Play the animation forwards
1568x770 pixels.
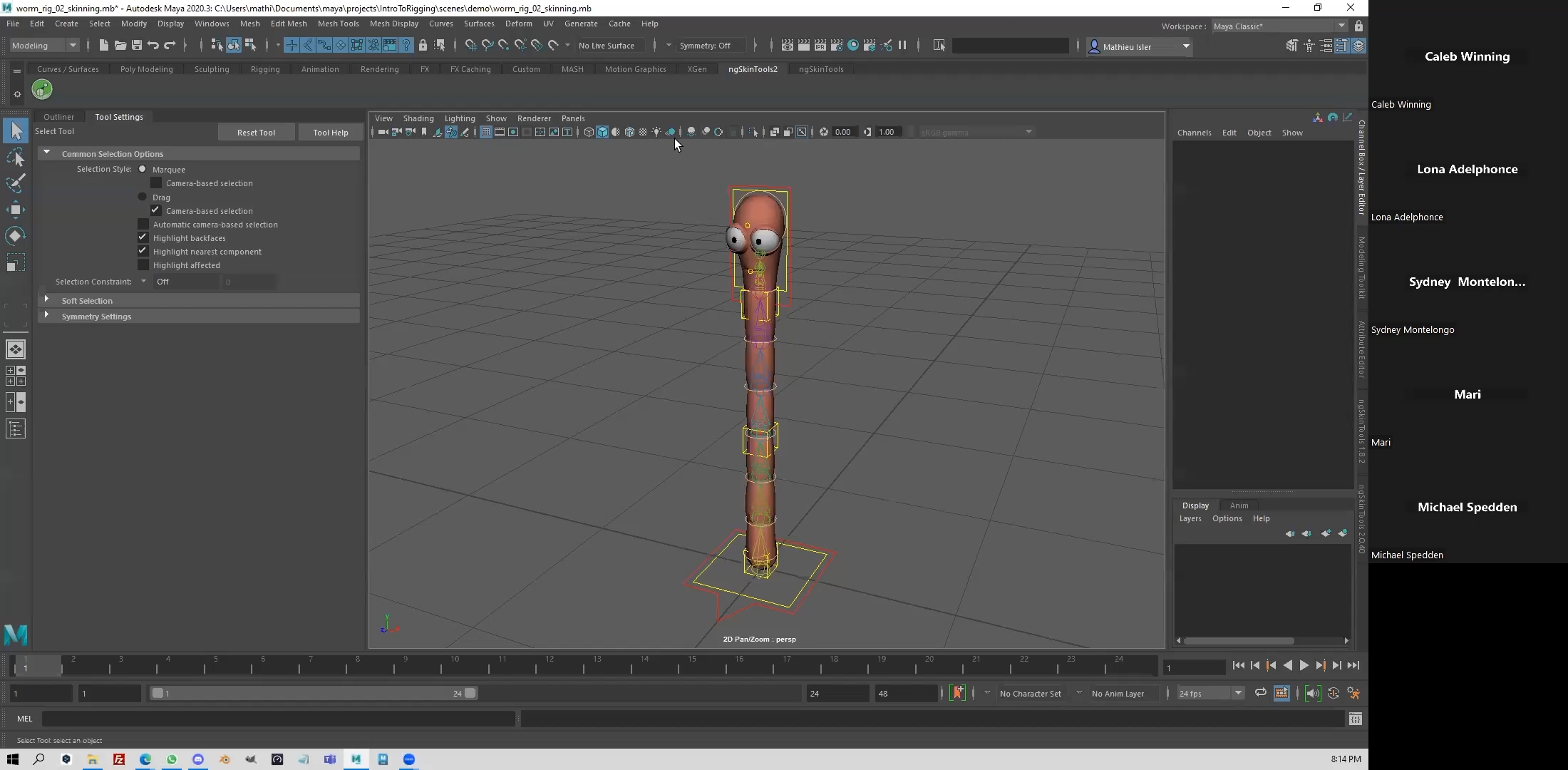pos(1304,665)
